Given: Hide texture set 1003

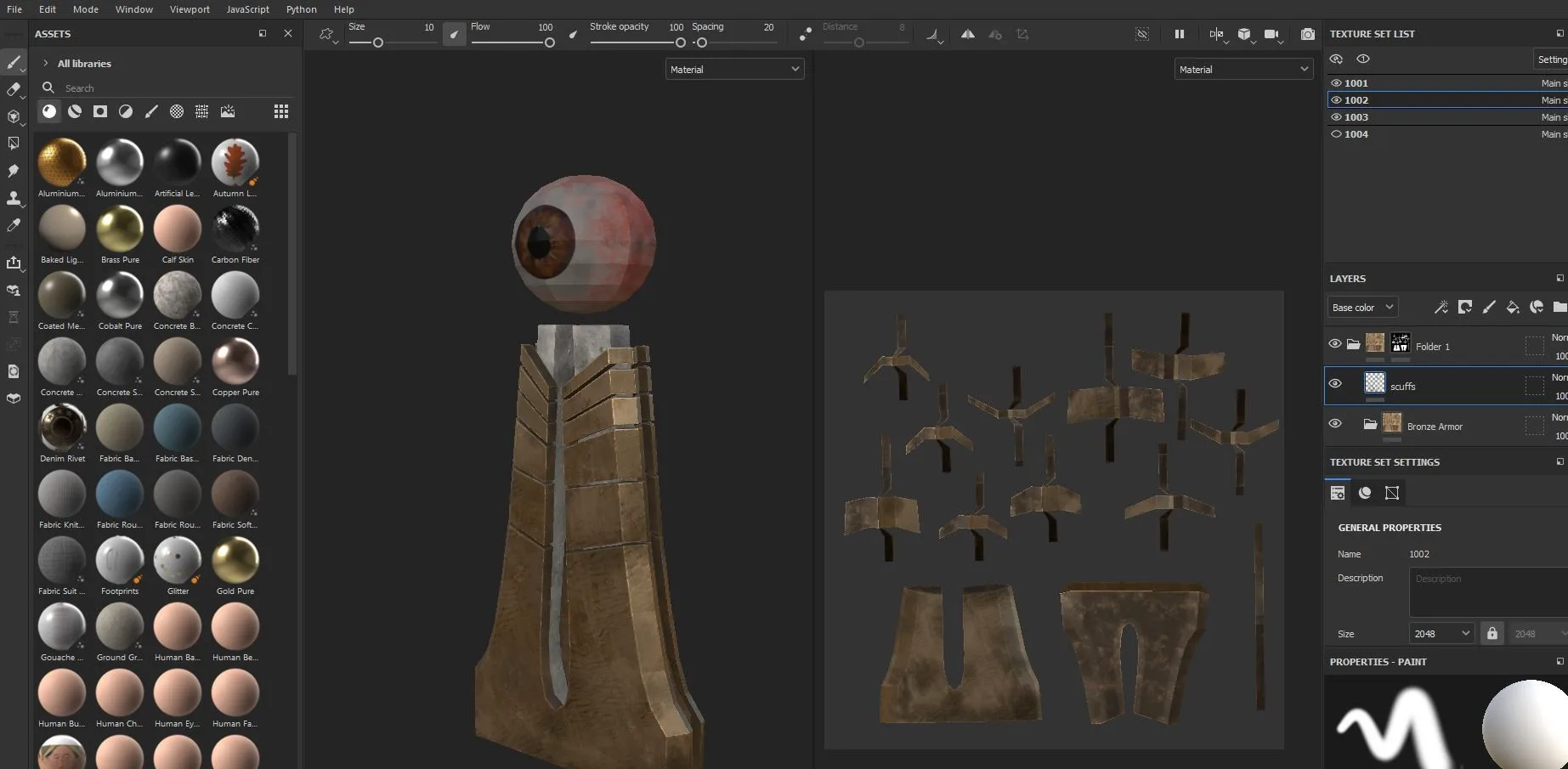Looking at the screenshot, I should click(x=1336, y=117).
